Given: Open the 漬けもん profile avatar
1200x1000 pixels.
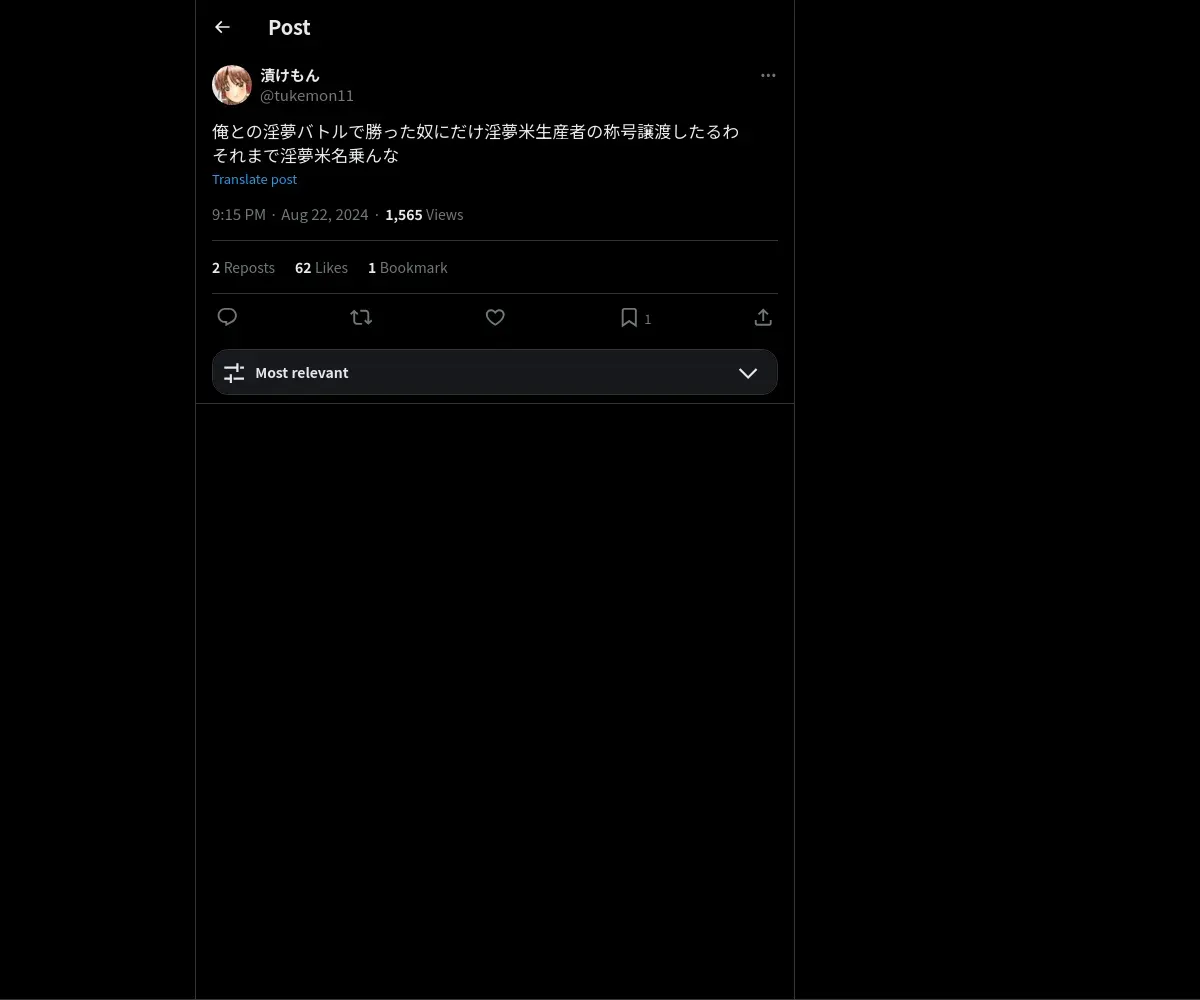Looking at the screenshot, I should coord(232,85).
